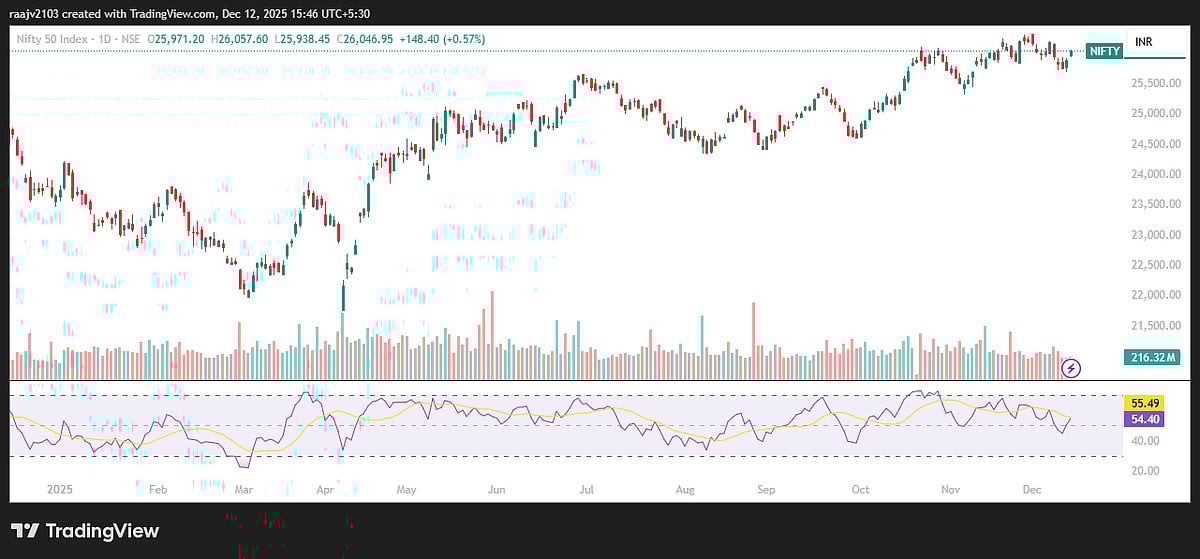Click the 40.00 level on RSI scale
Image resolution: width=1200 pixels, height=559 pixels.
tap(1146, 441)
